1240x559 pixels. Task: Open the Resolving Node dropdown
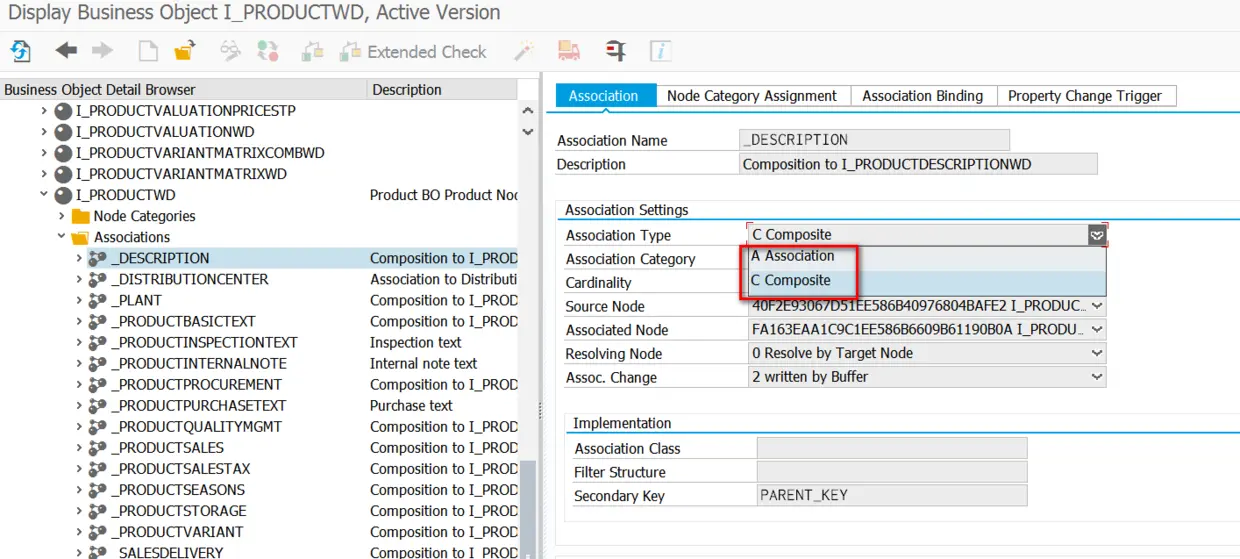[x=1098, y=353]
